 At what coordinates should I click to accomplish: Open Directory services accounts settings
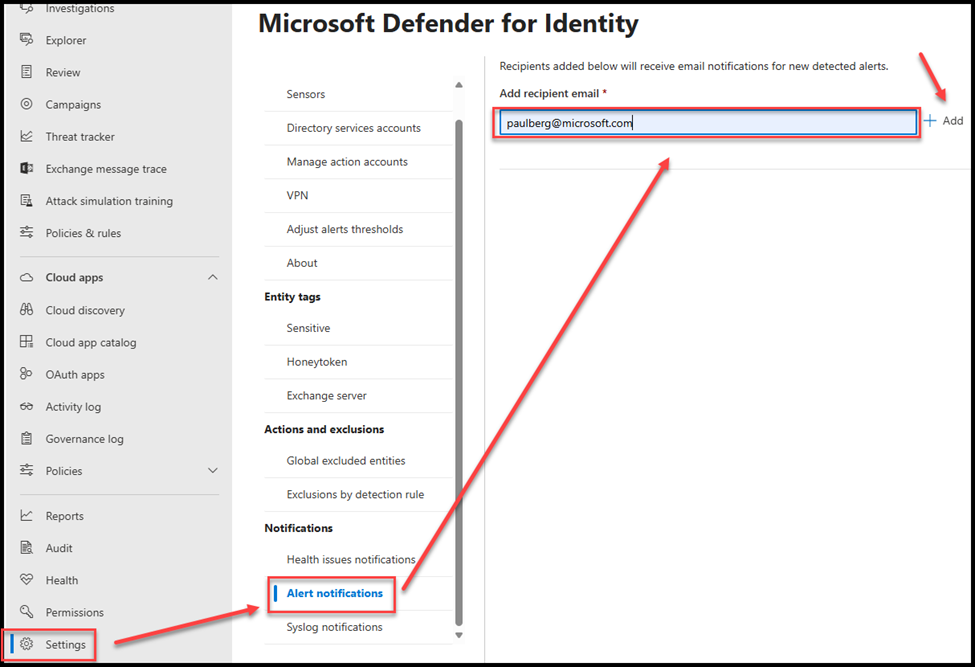point(353,127)
